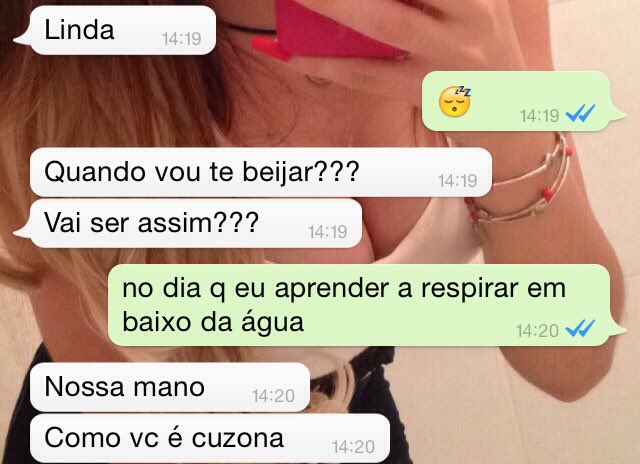Click 14:19 timestamp in green emoji bubble
The height and width of the screenshot is (464, 640).
pyautogui.click(x=539, y=116)
